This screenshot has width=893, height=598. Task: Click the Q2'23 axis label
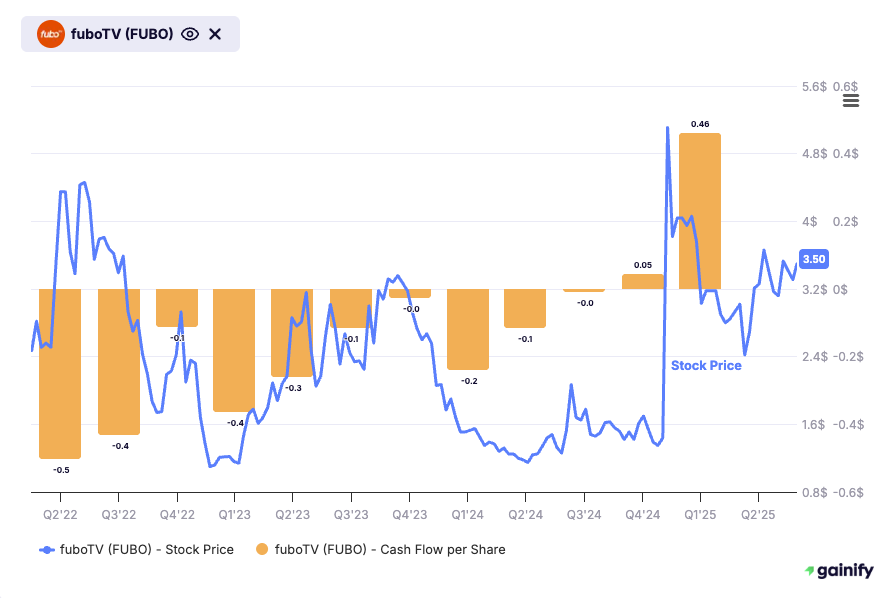[293, 515]
